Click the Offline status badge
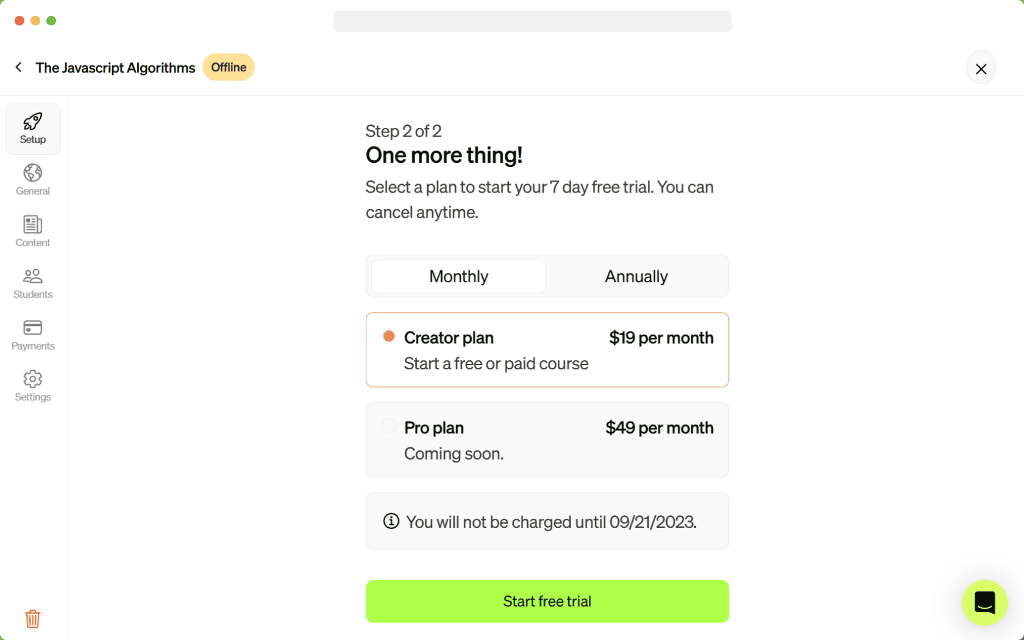This screenshot has height=640, width=1024. 228,67
